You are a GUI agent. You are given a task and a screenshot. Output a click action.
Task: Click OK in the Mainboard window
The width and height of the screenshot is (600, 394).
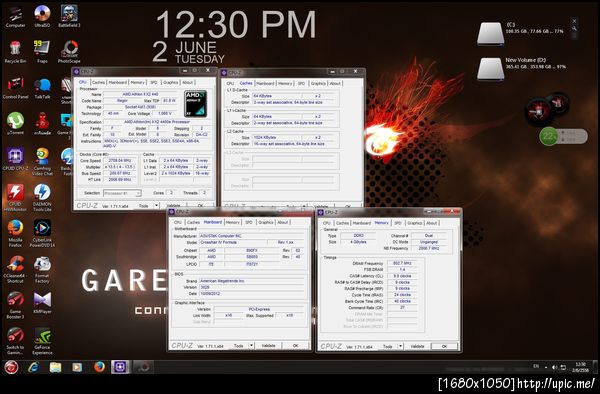295,345
